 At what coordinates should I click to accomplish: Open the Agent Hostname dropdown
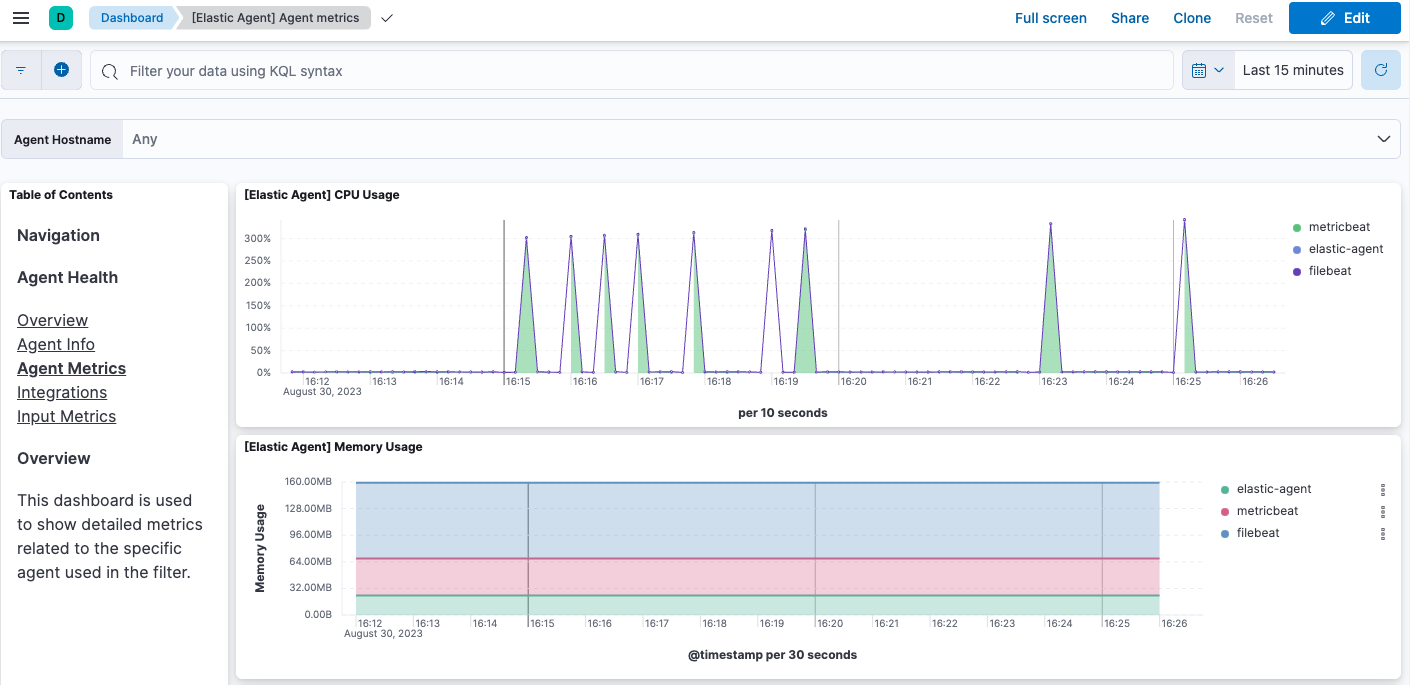[x=1384, y=138]
